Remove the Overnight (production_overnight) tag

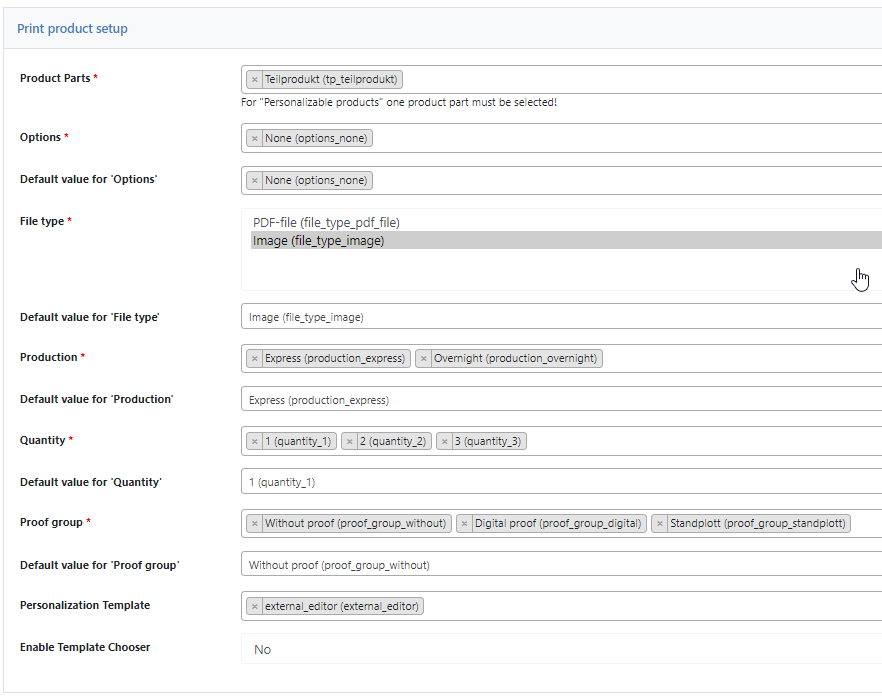click(424, 358)
